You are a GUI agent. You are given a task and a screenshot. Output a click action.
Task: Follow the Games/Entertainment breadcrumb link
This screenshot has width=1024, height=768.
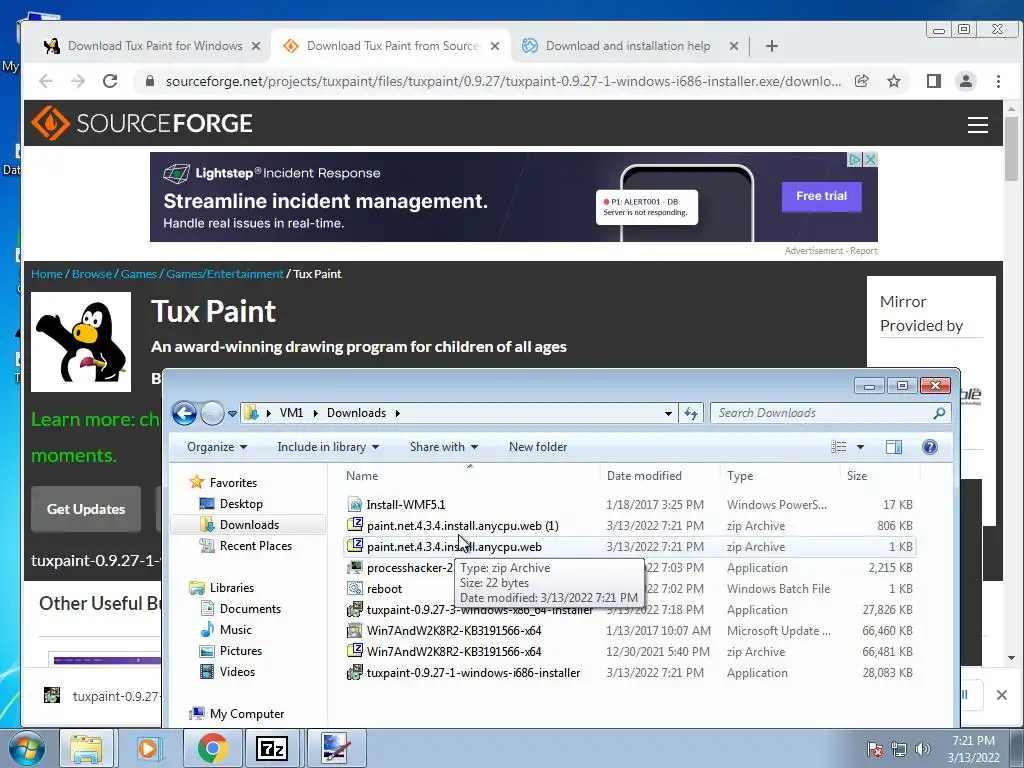(x=225, y=274)
